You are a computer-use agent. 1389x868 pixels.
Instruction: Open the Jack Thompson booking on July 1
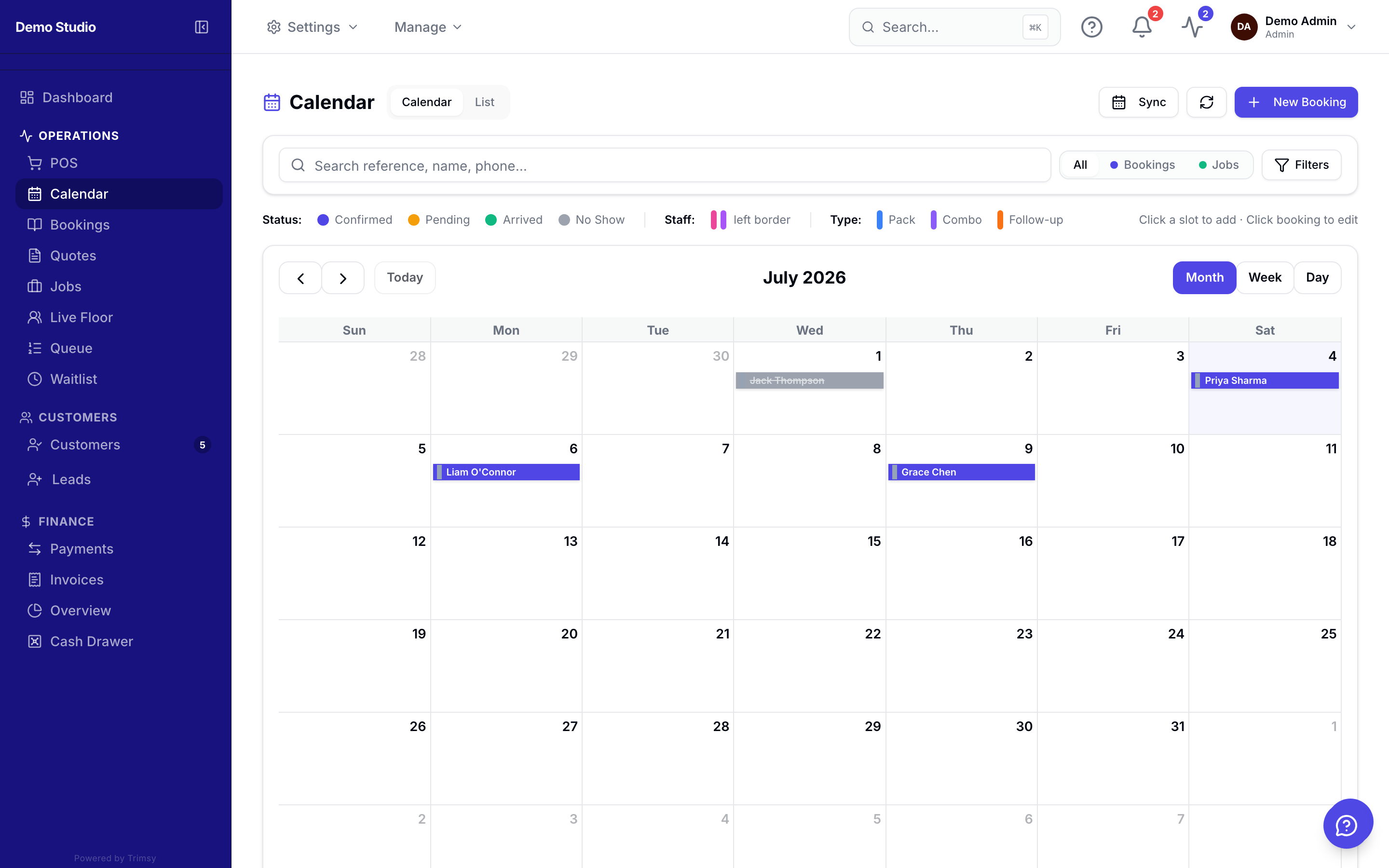tap(809, 380)
